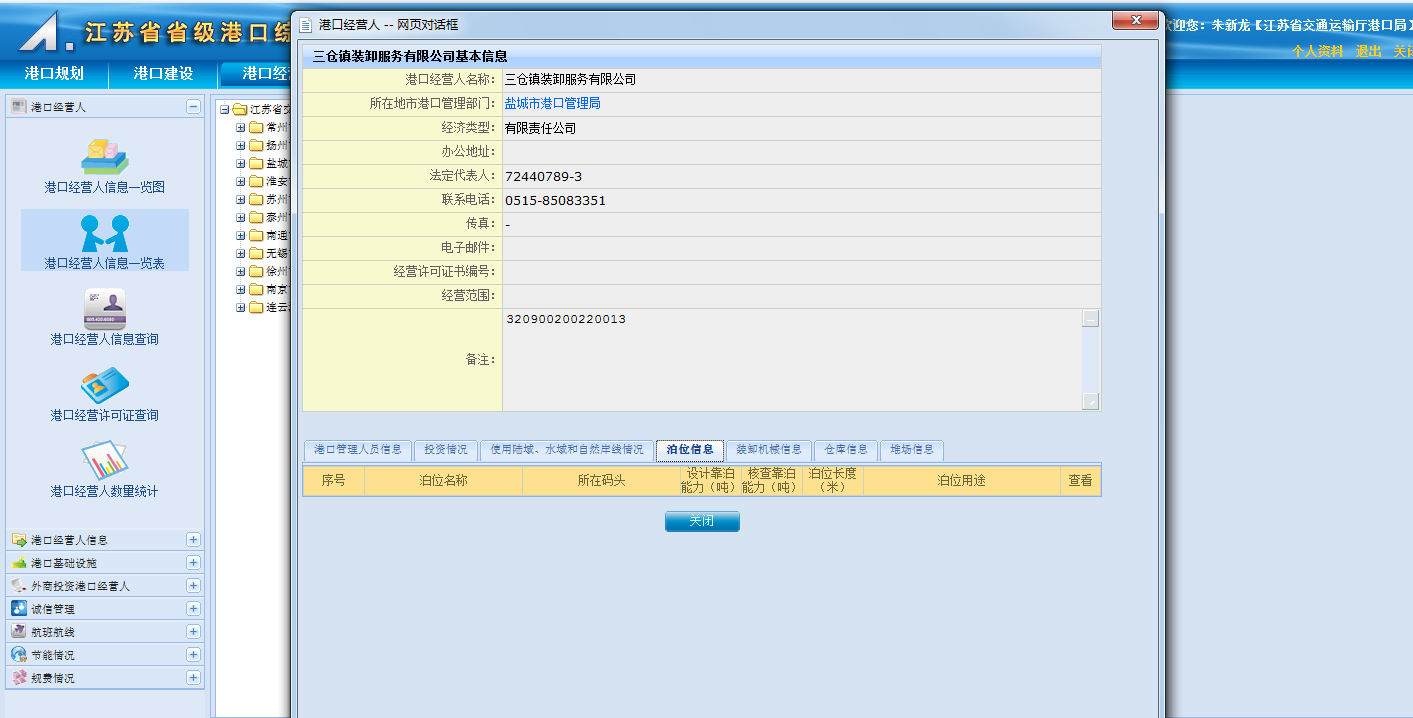Collapse the 港口经营人 sidebar panel

[193, 107]
